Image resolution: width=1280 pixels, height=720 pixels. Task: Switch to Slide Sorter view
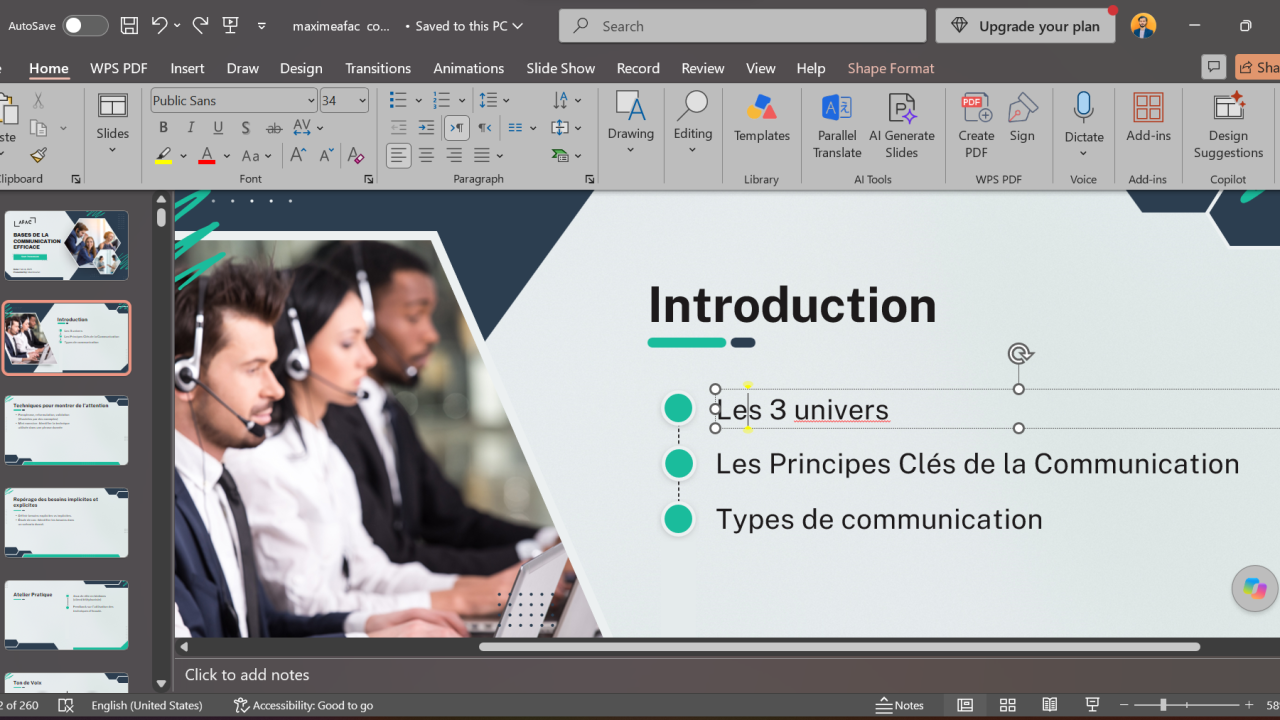tap(1008, 705)
